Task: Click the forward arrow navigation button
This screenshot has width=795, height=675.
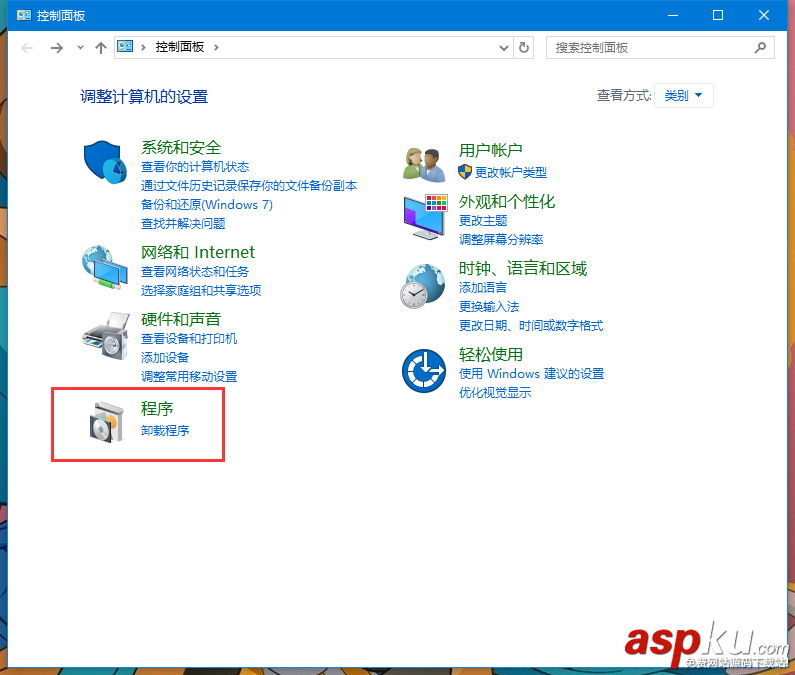Action: [x=57, y=48]
